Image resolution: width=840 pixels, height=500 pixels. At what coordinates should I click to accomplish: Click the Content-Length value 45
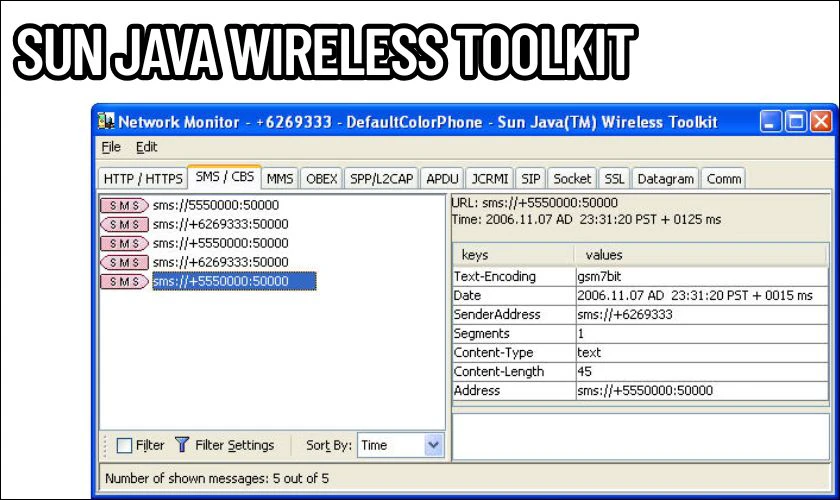pos(702,371)
